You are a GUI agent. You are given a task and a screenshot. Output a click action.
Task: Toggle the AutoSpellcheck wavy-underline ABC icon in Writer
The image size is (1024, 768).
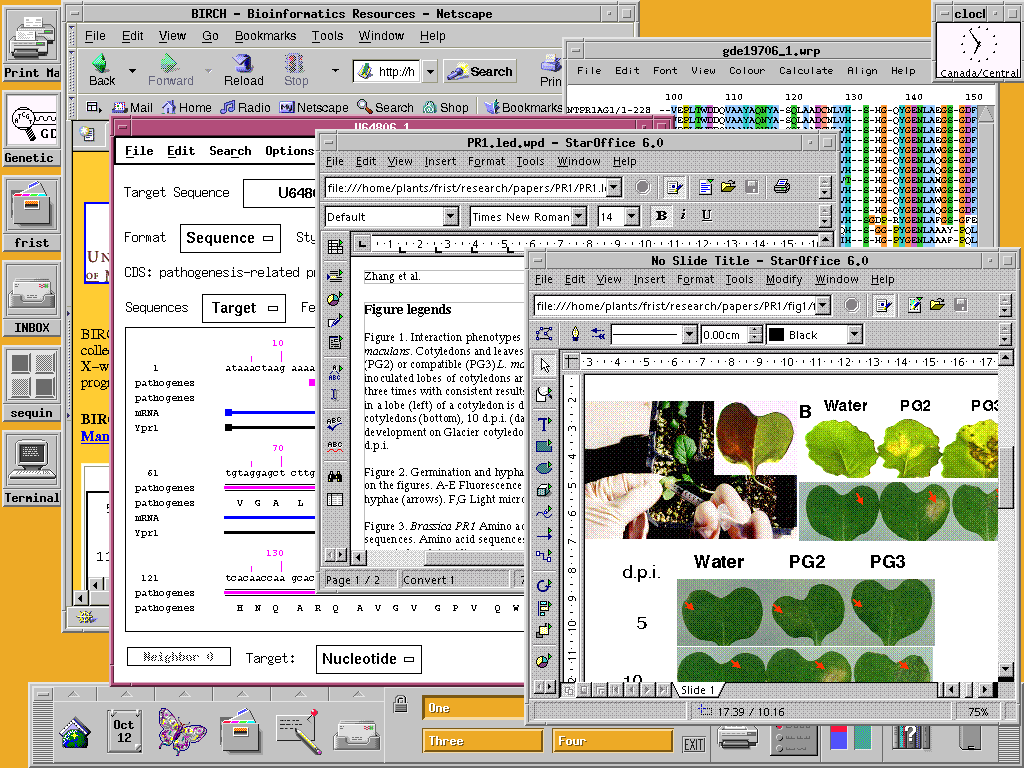[x=335, y=447]
